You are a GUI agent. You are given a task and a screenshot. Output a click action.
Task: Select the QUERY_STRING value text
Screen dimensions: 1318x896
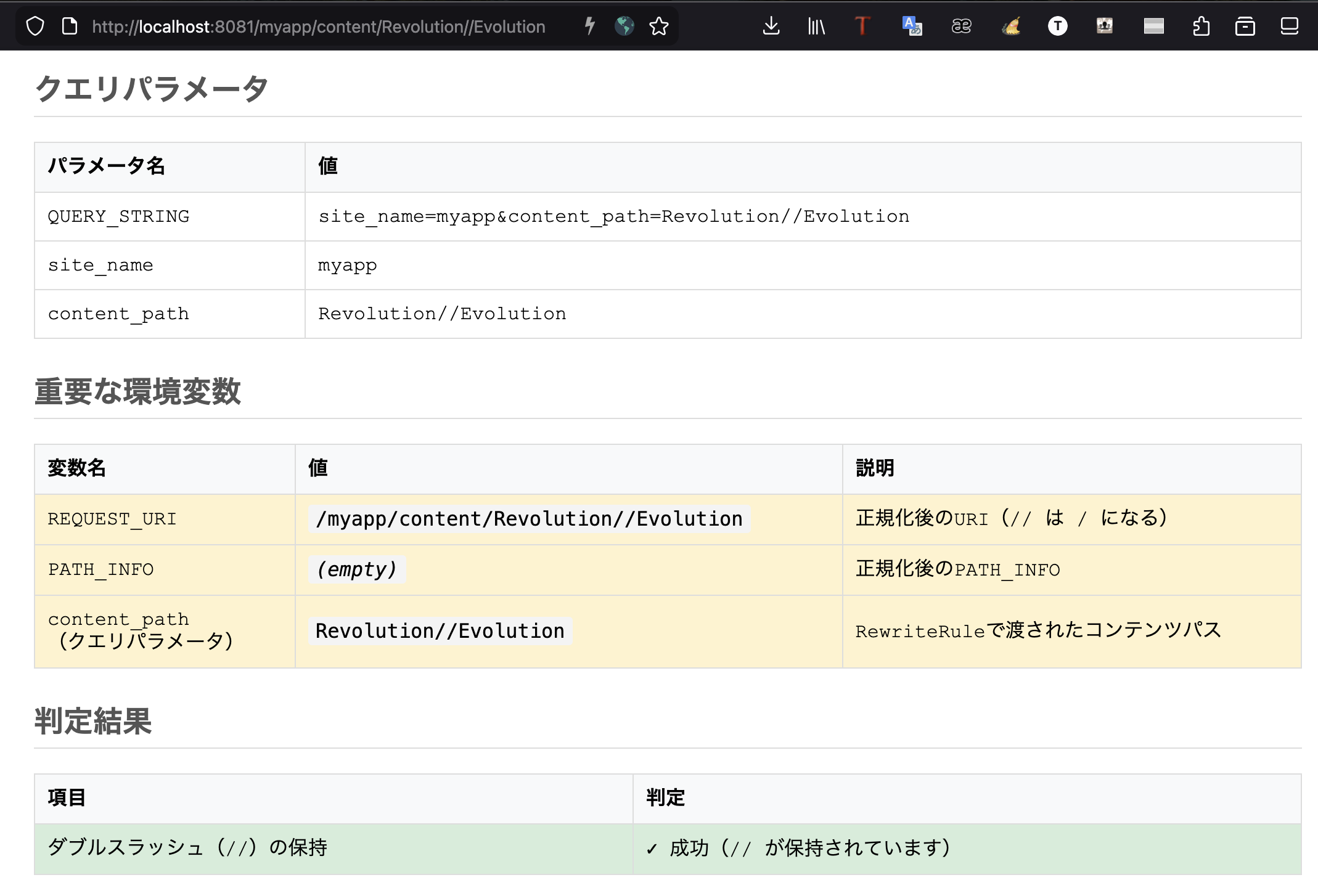coord(613,216)
